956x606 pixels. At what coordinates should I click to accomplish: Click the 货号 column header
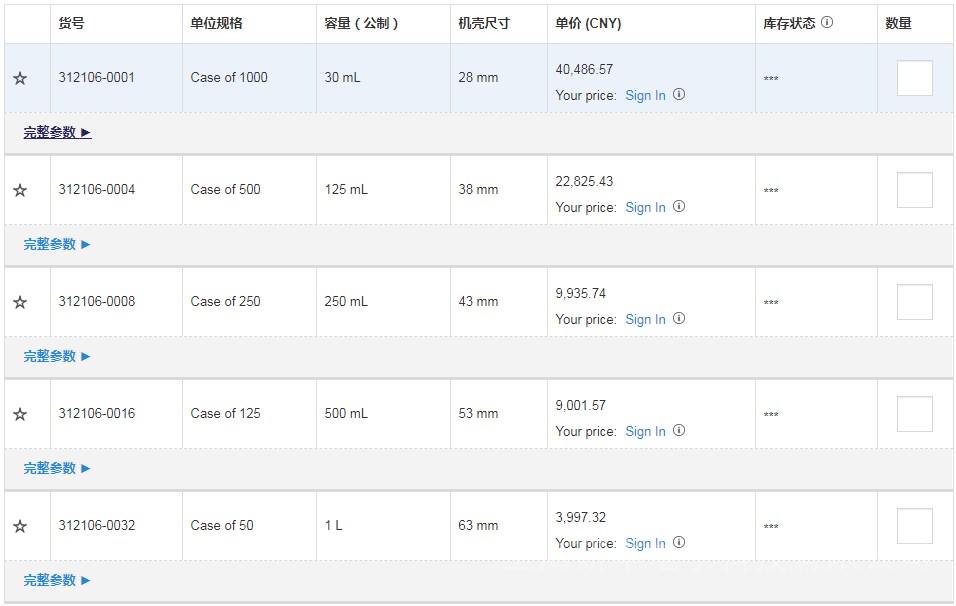pos(71,23)
